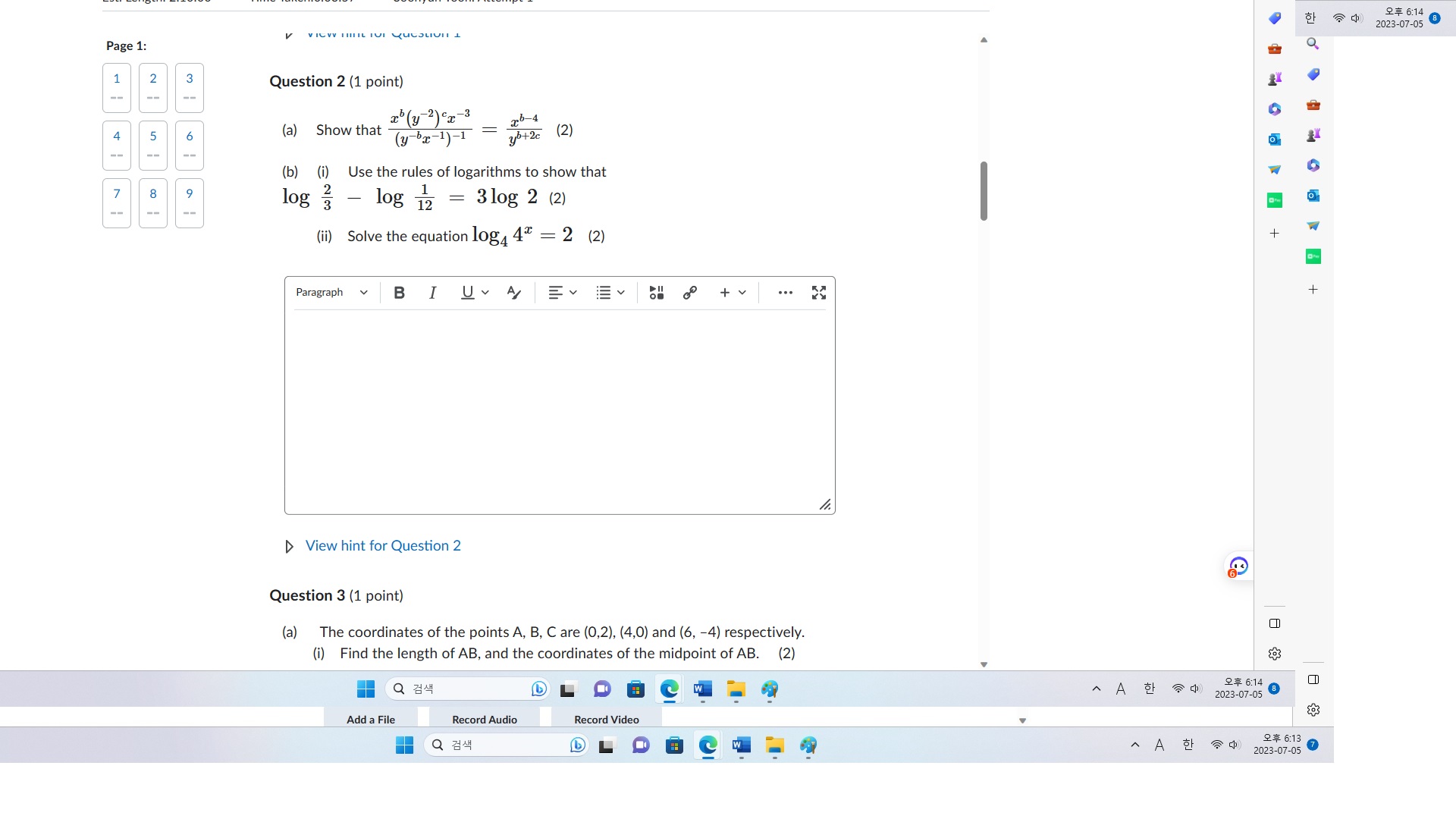Toggle bold formatting in the editor
This screenshot has width=1456, height=819.
398,293
